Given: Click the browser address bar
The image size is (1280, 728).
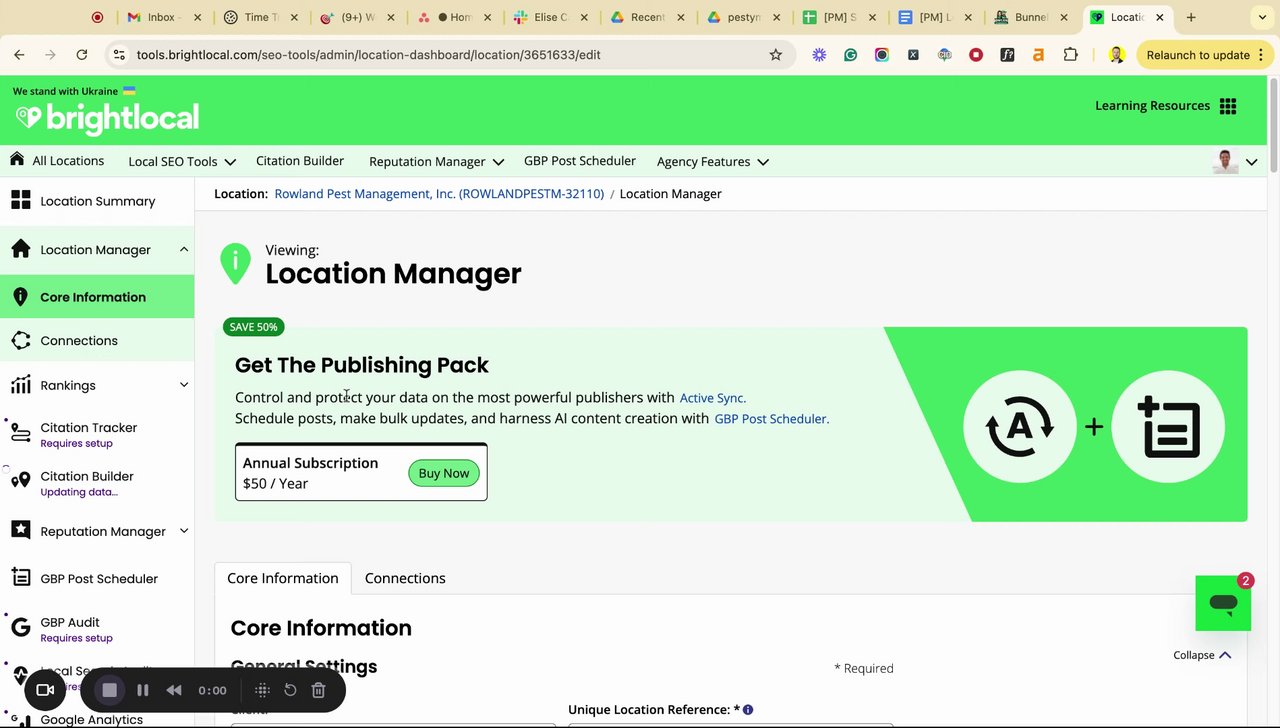Looking at the screenshot, I should 450,55.
